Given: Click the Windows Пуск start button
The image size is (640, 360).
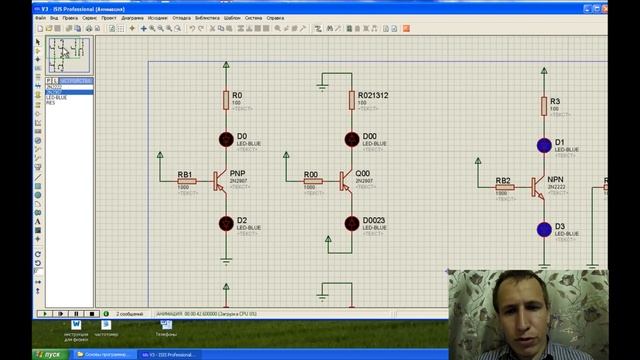Looking at the screenshot, I should tap(50, 354).
